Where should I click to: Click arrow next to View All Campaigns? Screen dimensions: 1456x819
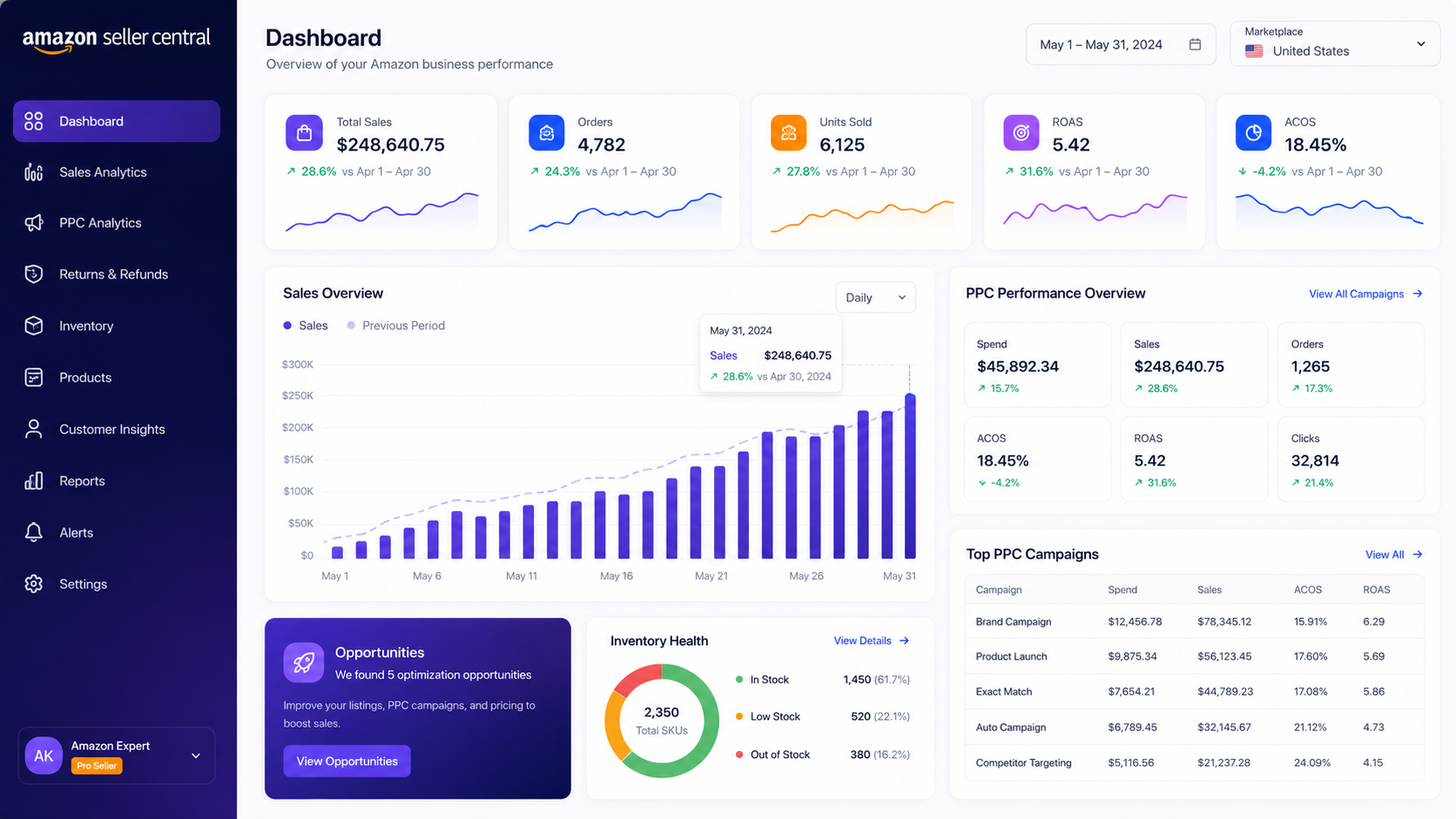point(1418,294)
